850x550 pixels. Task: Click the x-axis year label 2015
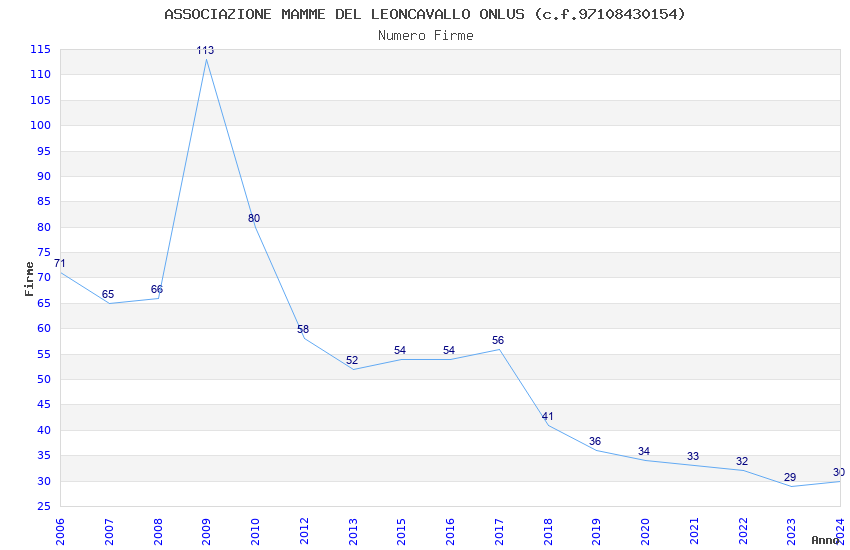tap(401, 532)
